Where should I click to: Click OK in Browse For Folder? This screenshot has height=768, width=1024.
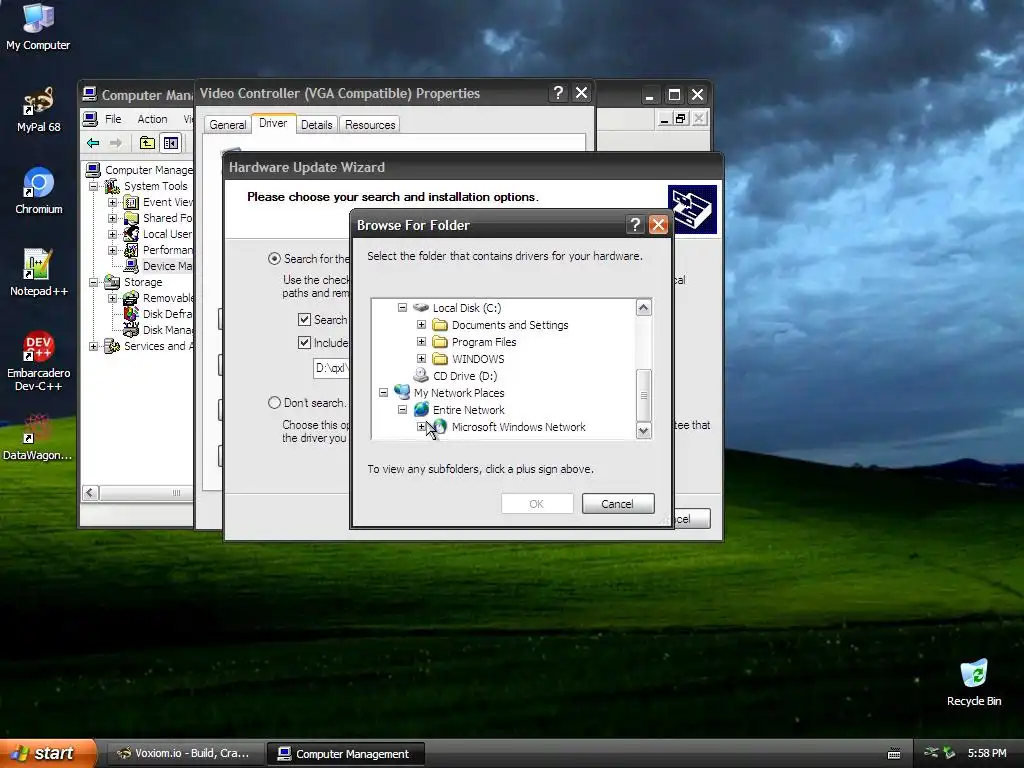(x=537, y=504)
